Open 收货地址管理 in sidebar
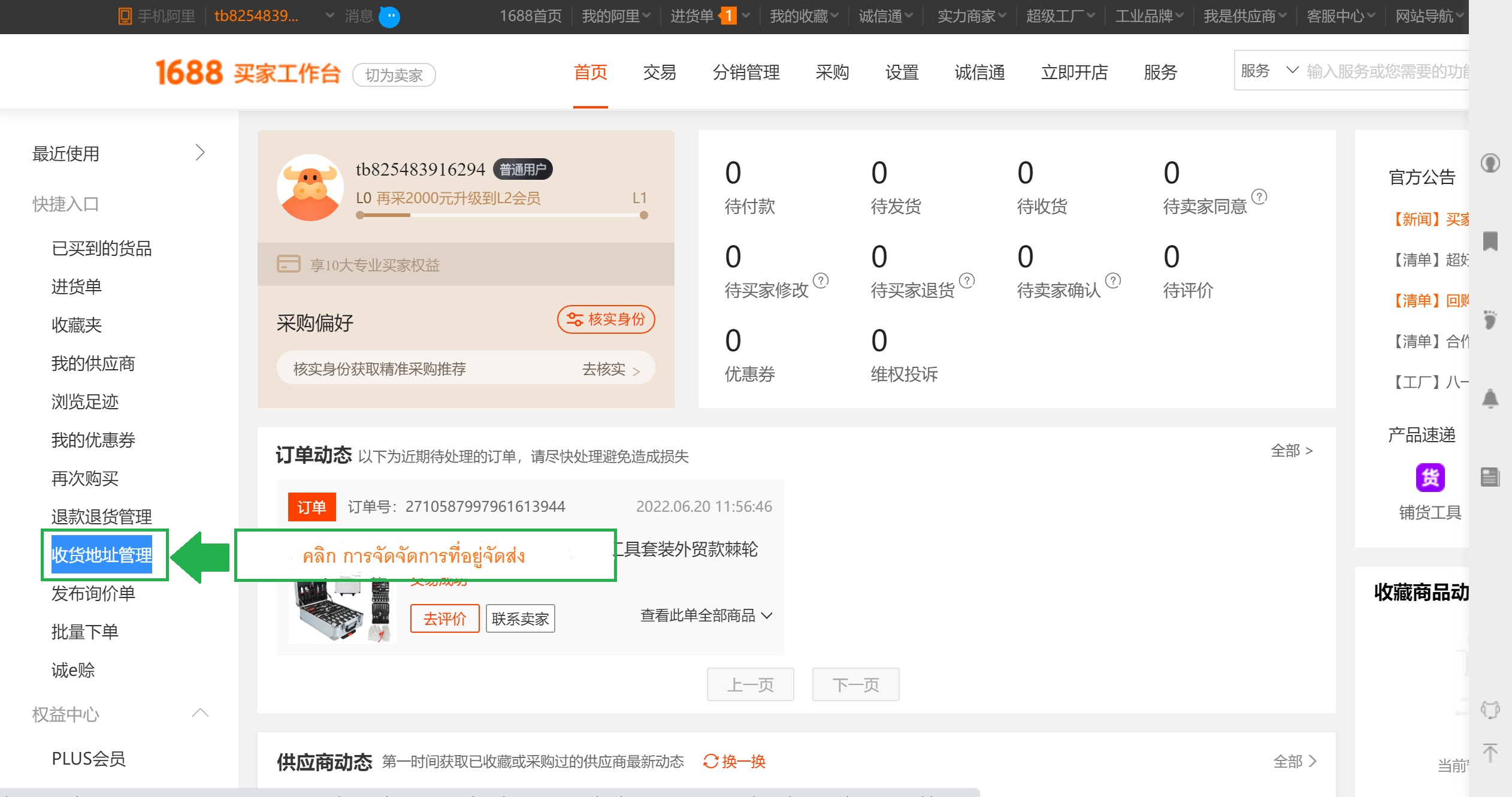 tap(102, 555)
